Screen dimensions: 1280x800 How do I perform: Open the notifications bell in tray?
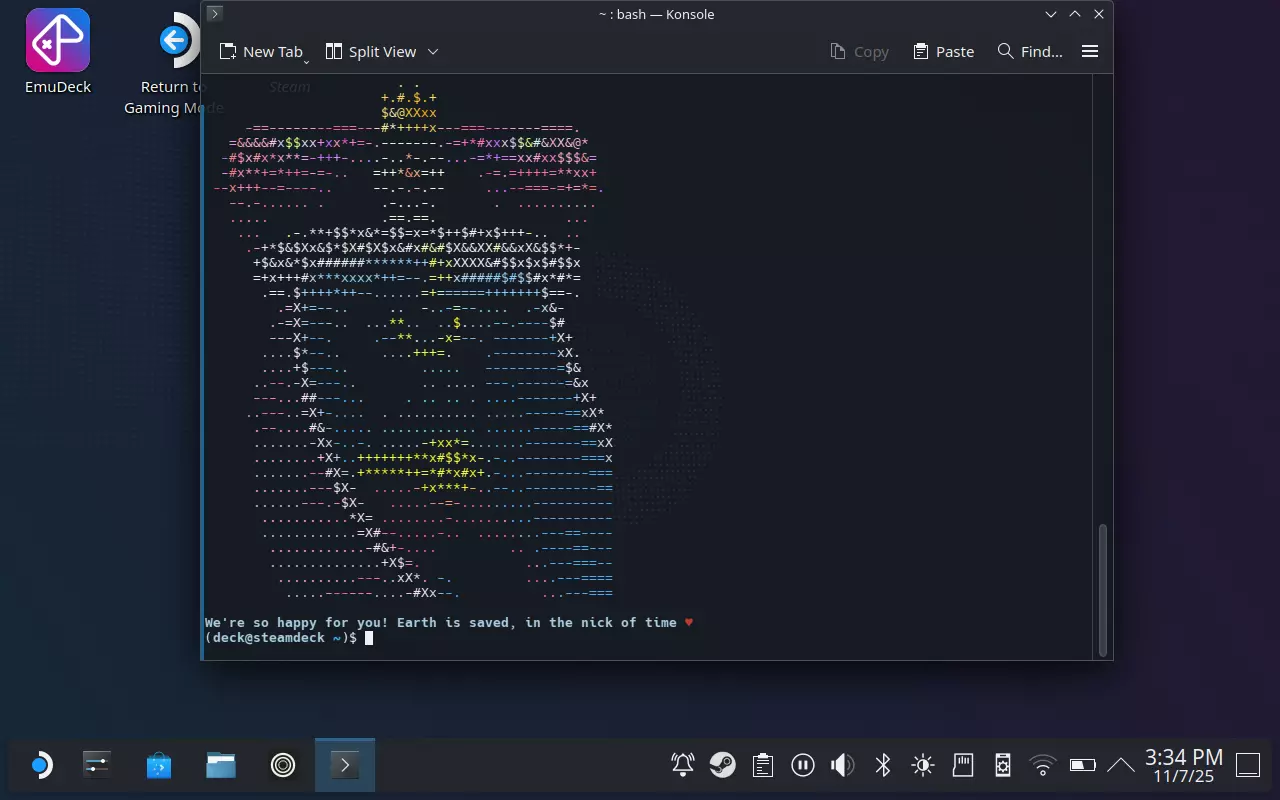[683, 766]
